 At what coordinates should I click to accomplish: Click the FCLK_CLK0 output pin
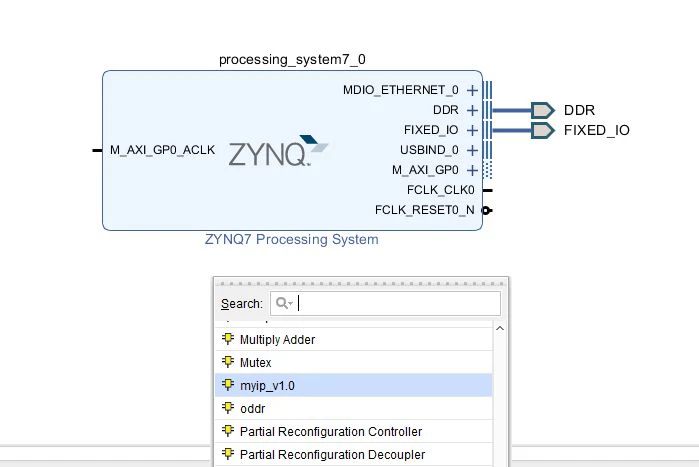point(488,190)
